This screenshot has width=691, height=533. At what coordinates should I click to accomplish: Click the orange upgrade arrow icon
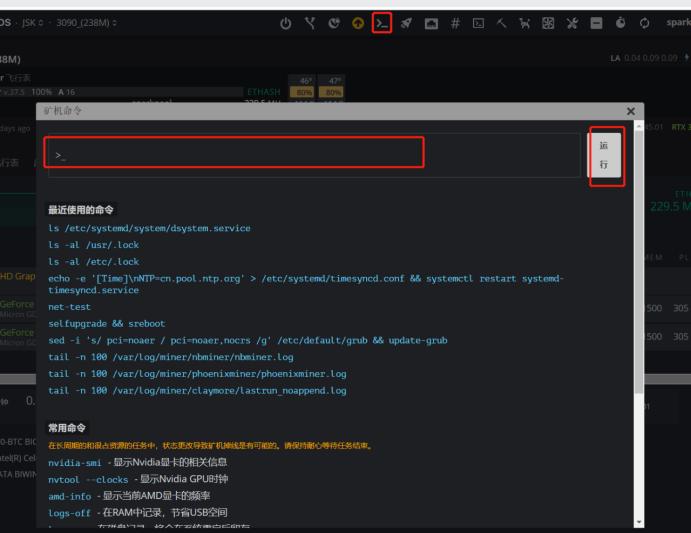[358, 23]
